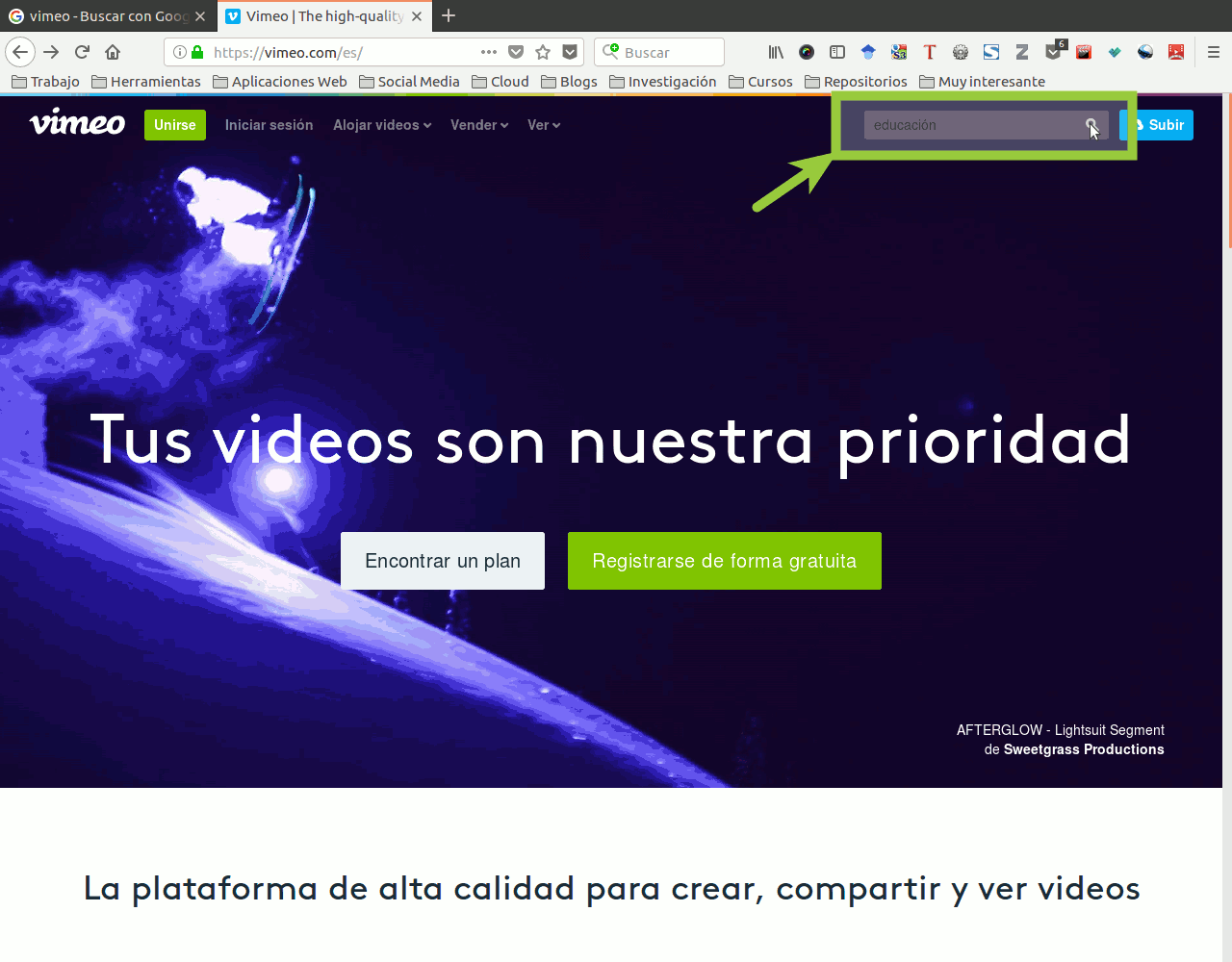
Task: Select the Vimeo high-quality tab
Action: click(324, 16)
